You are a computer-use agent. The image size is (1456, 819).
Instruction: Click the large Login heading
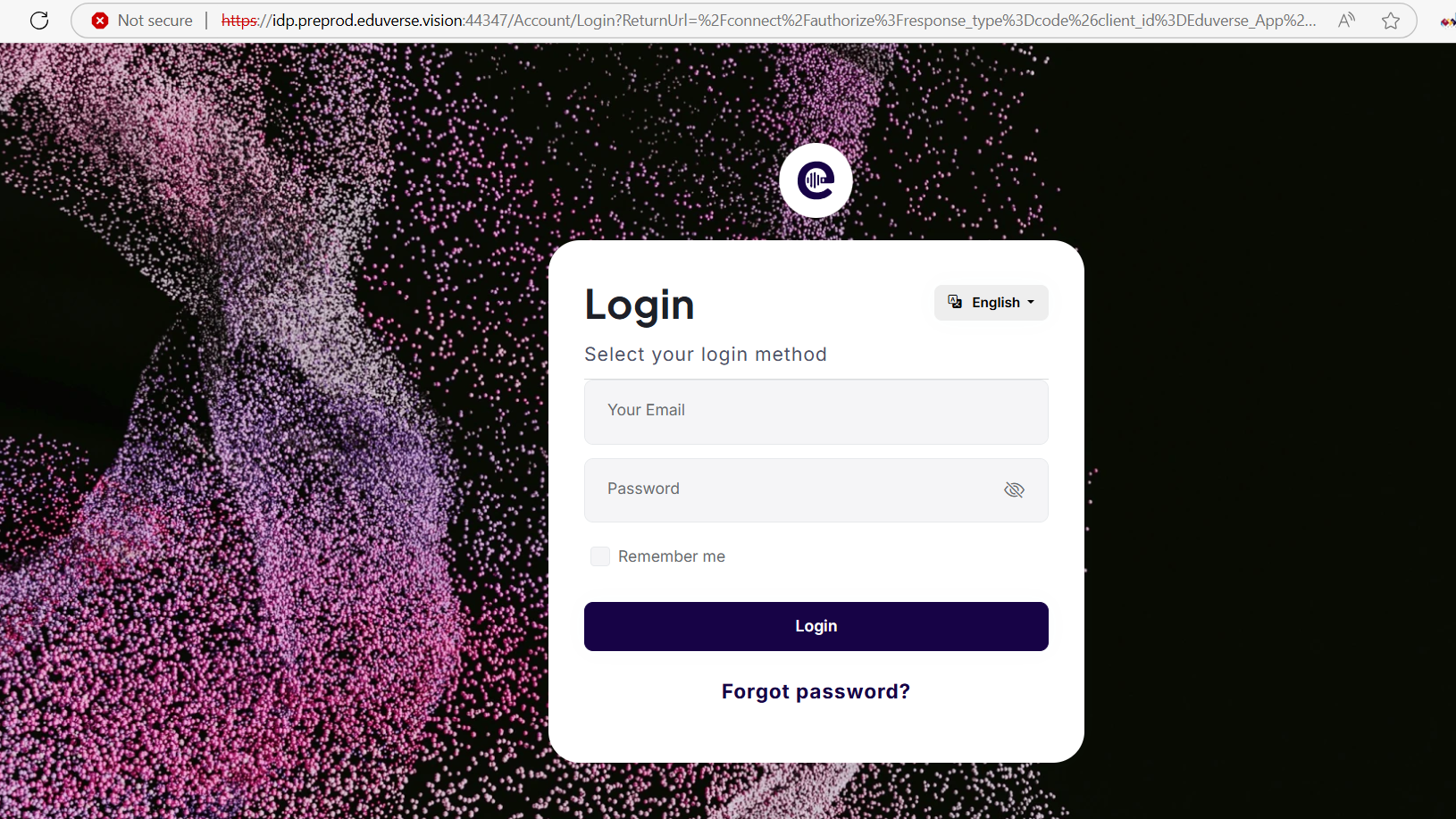point(640,305)
